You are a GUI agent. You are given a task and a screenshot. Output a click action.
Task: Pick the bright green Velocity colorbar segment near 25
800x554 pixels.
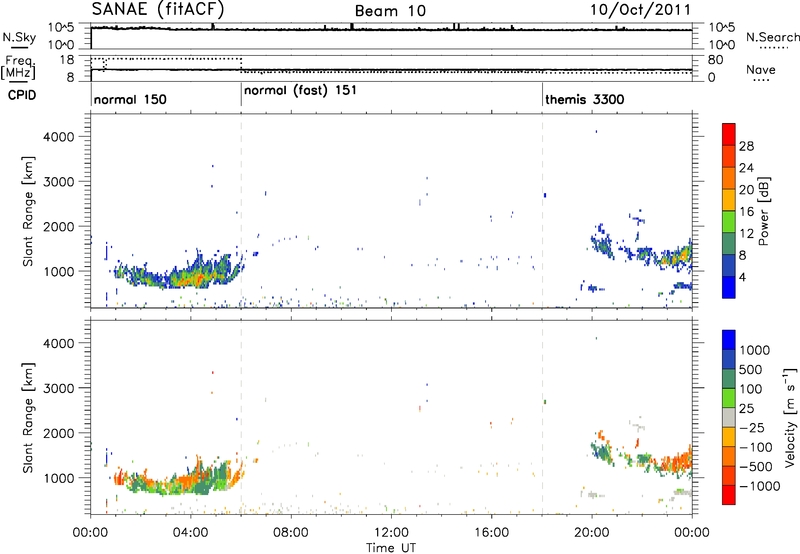pyautogui.click(x=729, y=398)
